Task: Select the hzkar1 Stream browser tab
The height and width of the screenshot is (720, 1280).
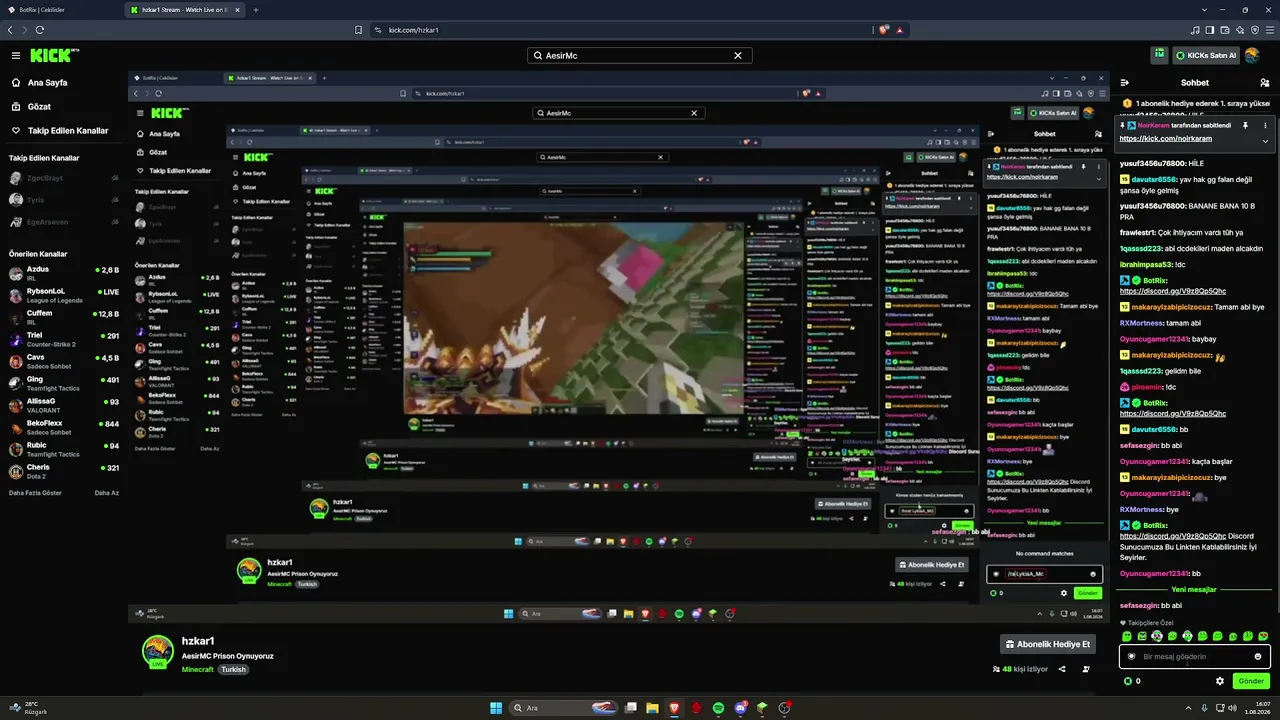Action: click(x=186, y=10)
